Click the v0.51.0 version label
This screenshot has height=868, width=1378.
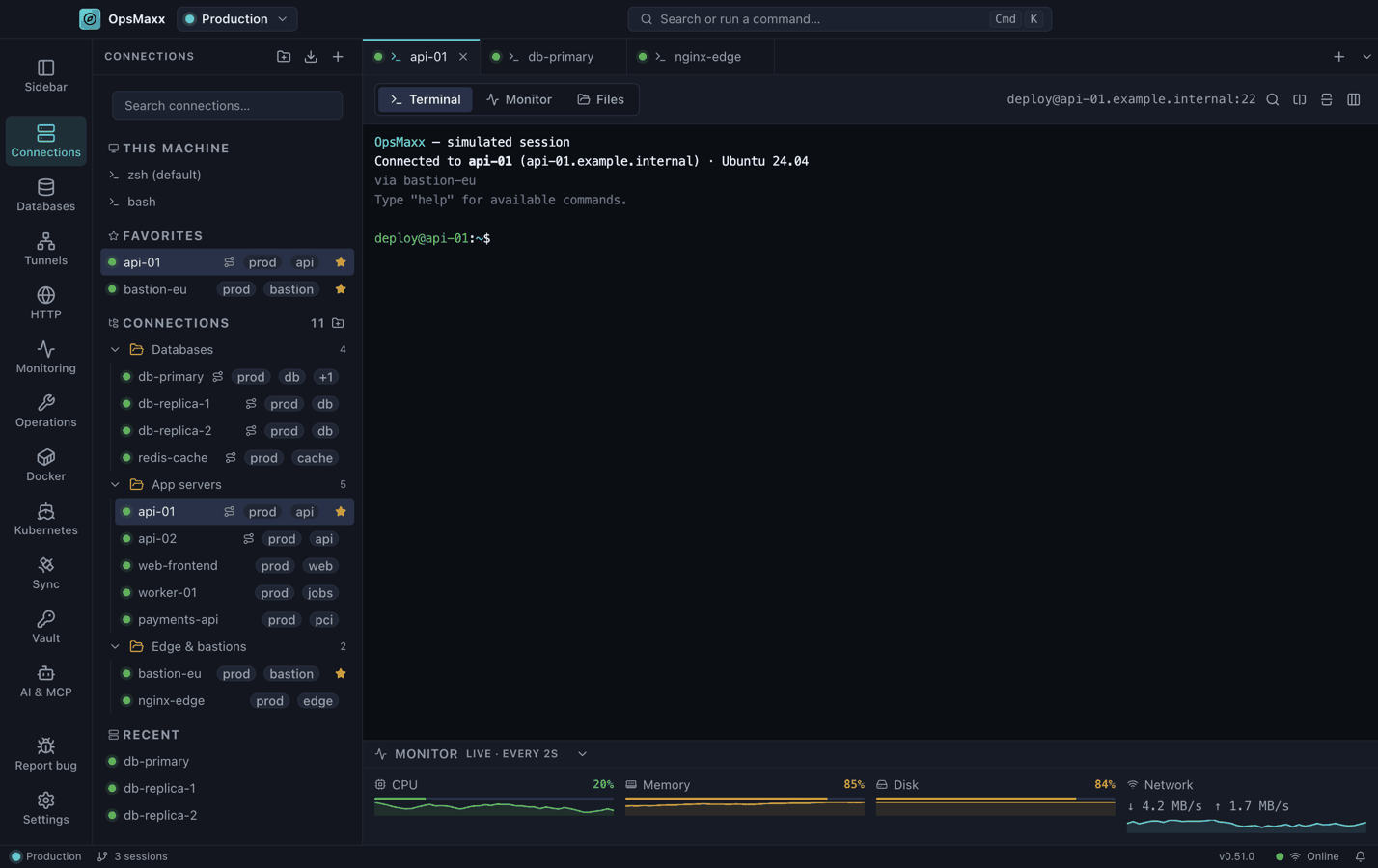[1236, 856]
